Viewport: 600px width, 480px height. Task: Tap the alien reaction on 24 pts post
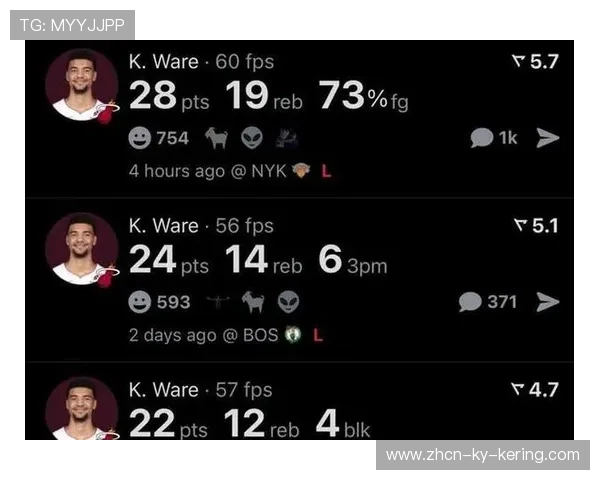(288, 302)
